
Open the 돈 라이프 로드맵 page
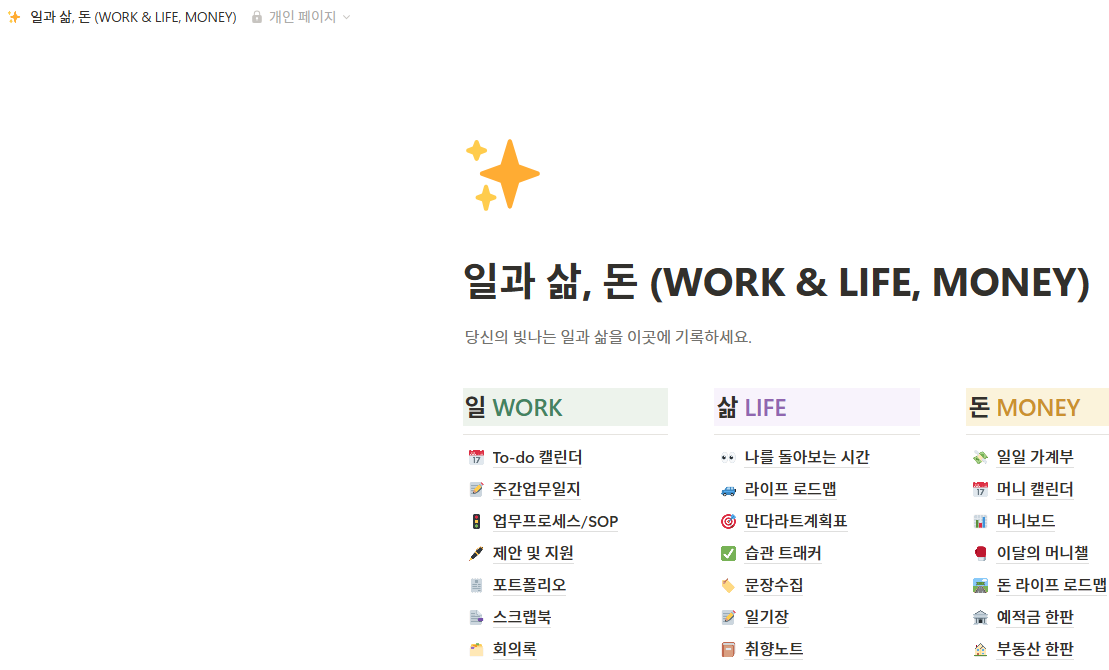(x=1052, y=585)
